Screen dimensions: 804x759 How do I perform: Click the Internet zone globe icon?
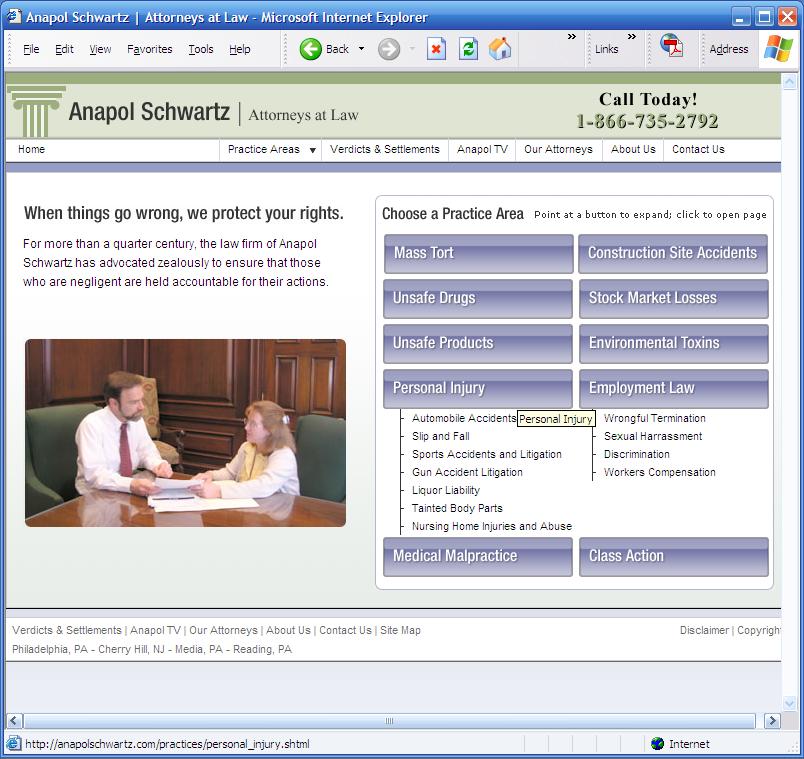pos(657,744)
